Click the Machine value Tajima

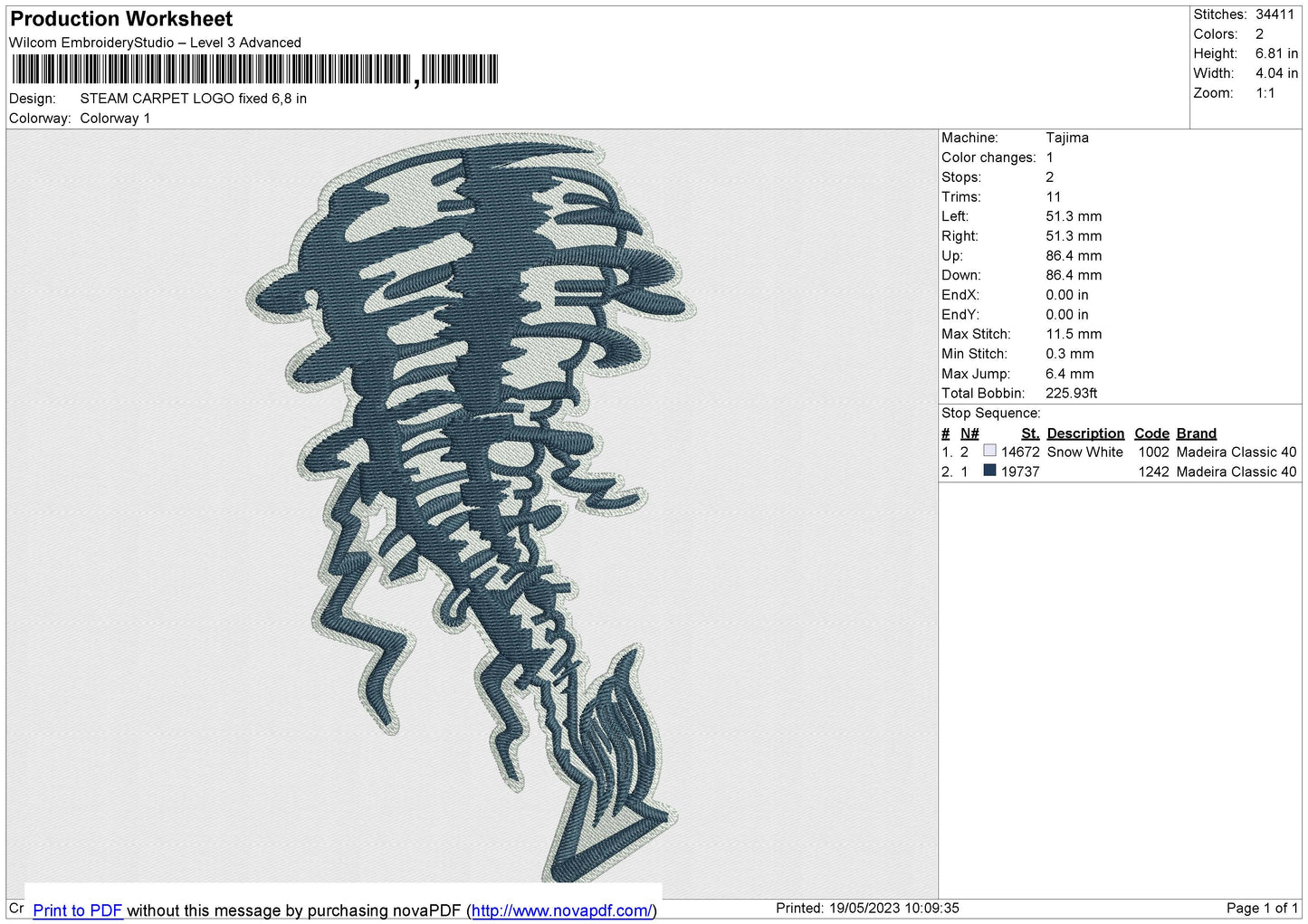1067,138
